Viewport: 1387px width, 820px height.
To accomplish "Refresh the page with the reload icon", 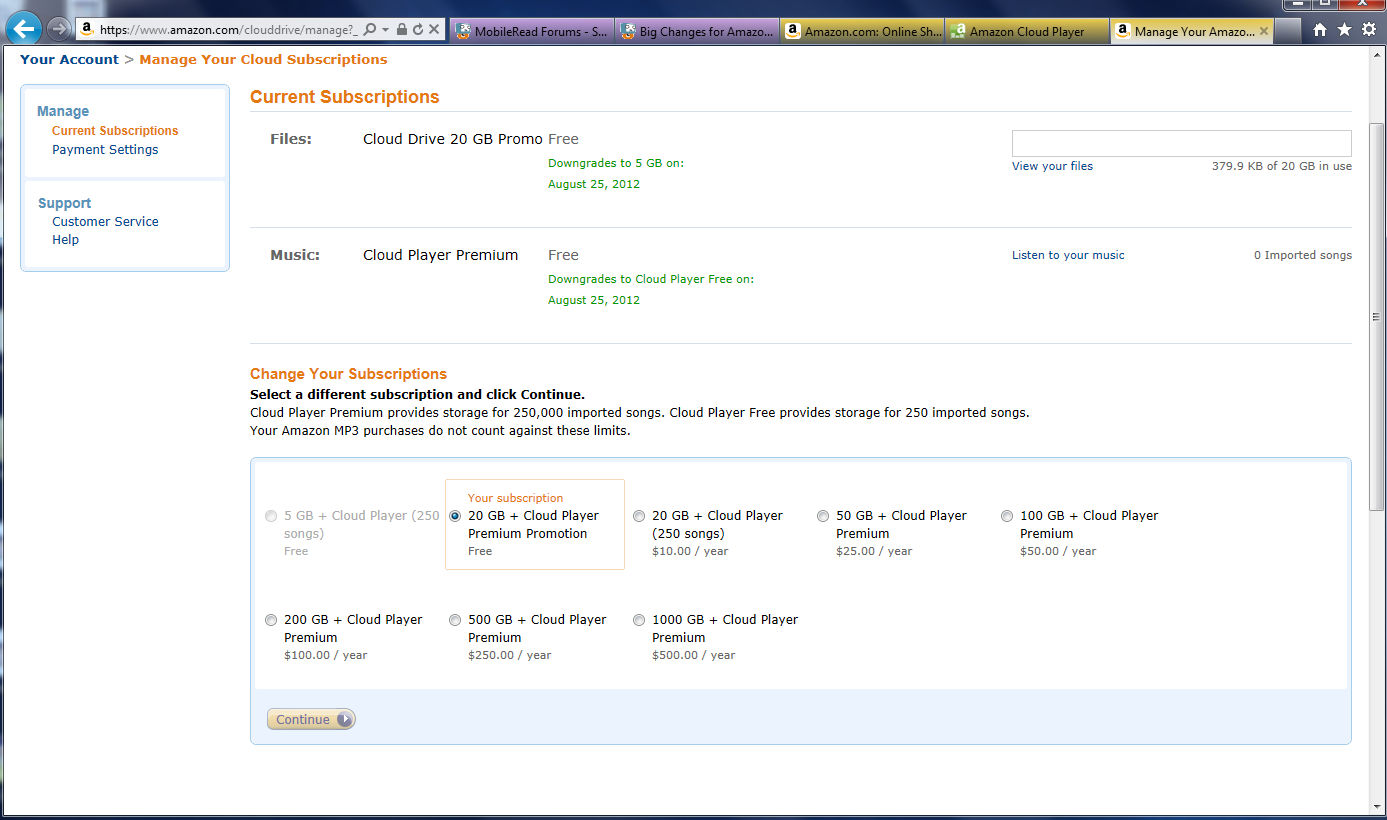I will pos(417,30).
